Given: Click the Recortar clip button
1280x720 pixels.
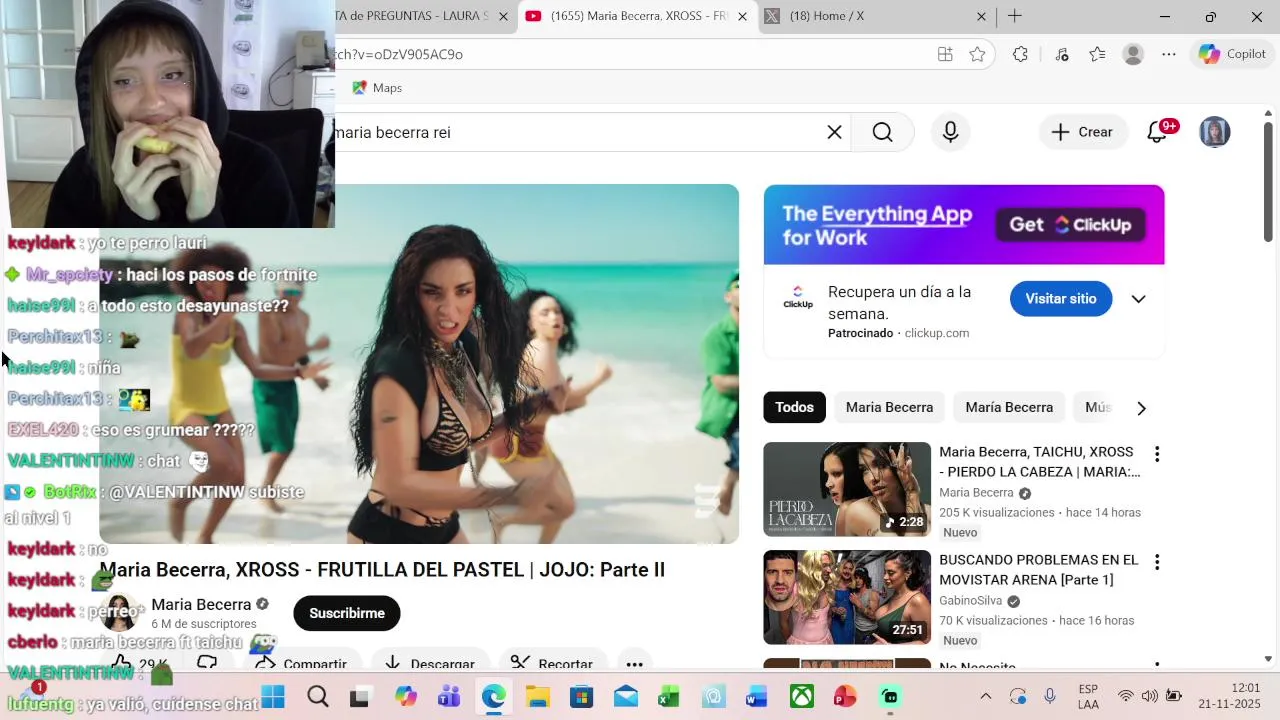Looking at the screenshot, I should click(552, 664).
